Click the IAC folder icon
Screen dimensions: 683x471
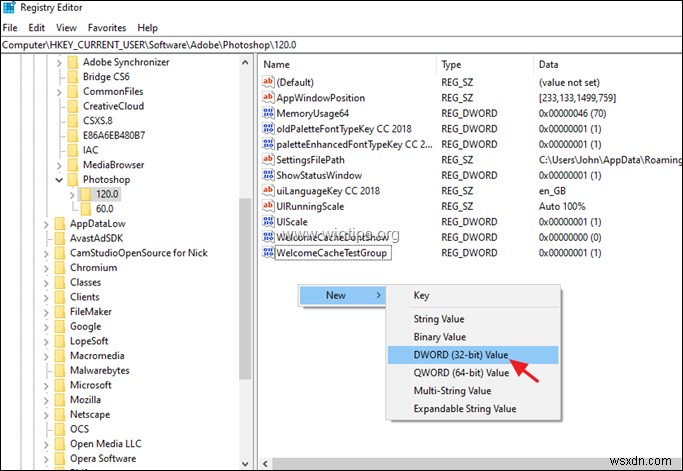coord(73,150)
